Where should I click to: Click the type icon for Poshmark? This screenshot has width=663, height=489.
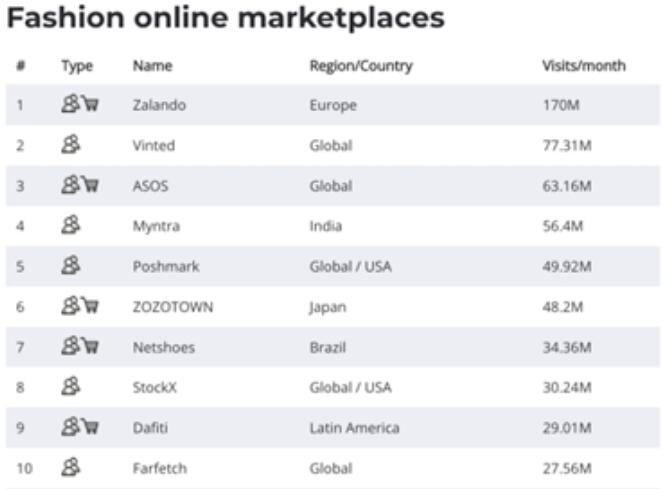point(71,266)
